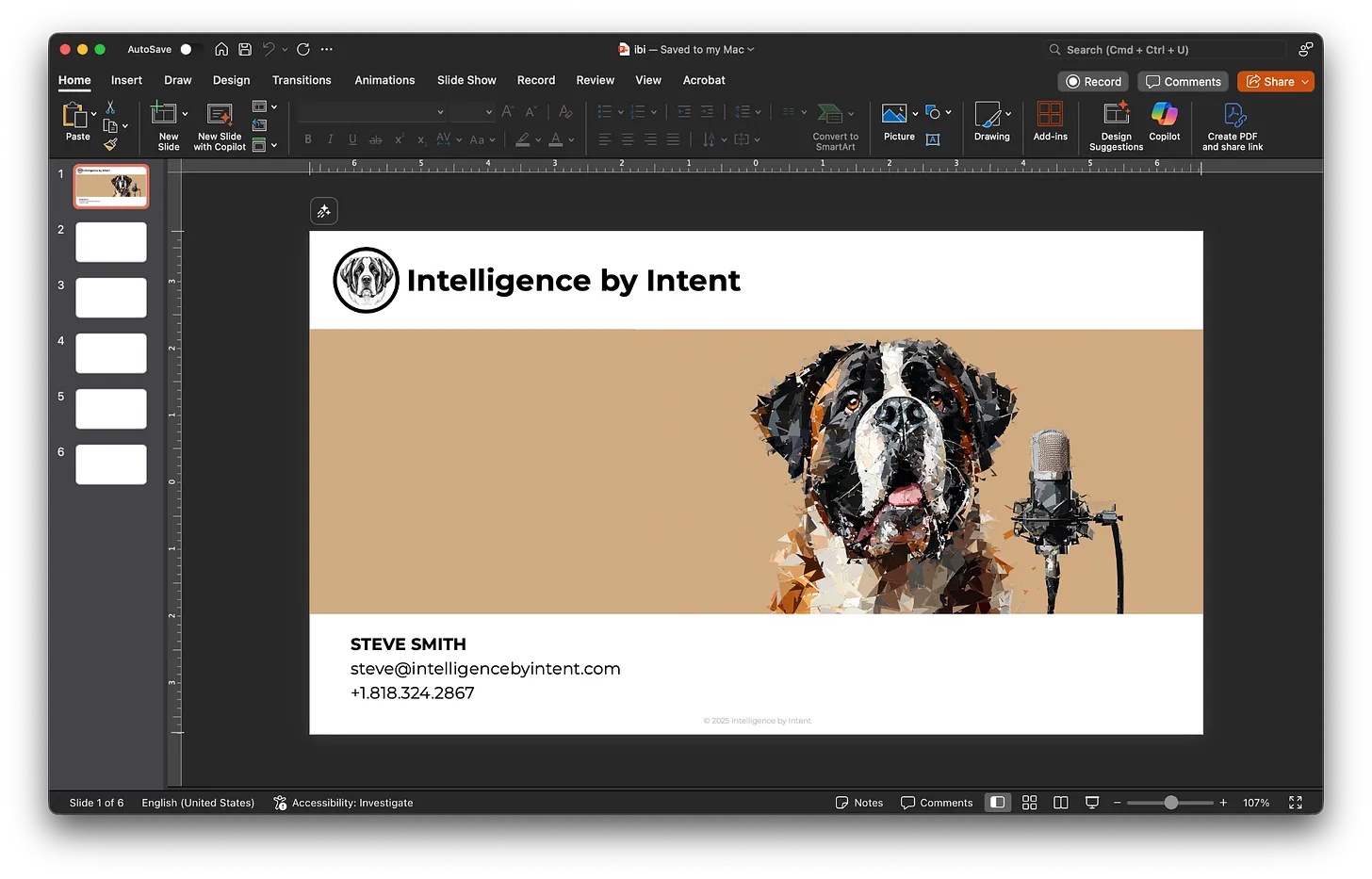Toggle Normal view button in status bar
The image size is (1372, 879).
tap(997, 803)
